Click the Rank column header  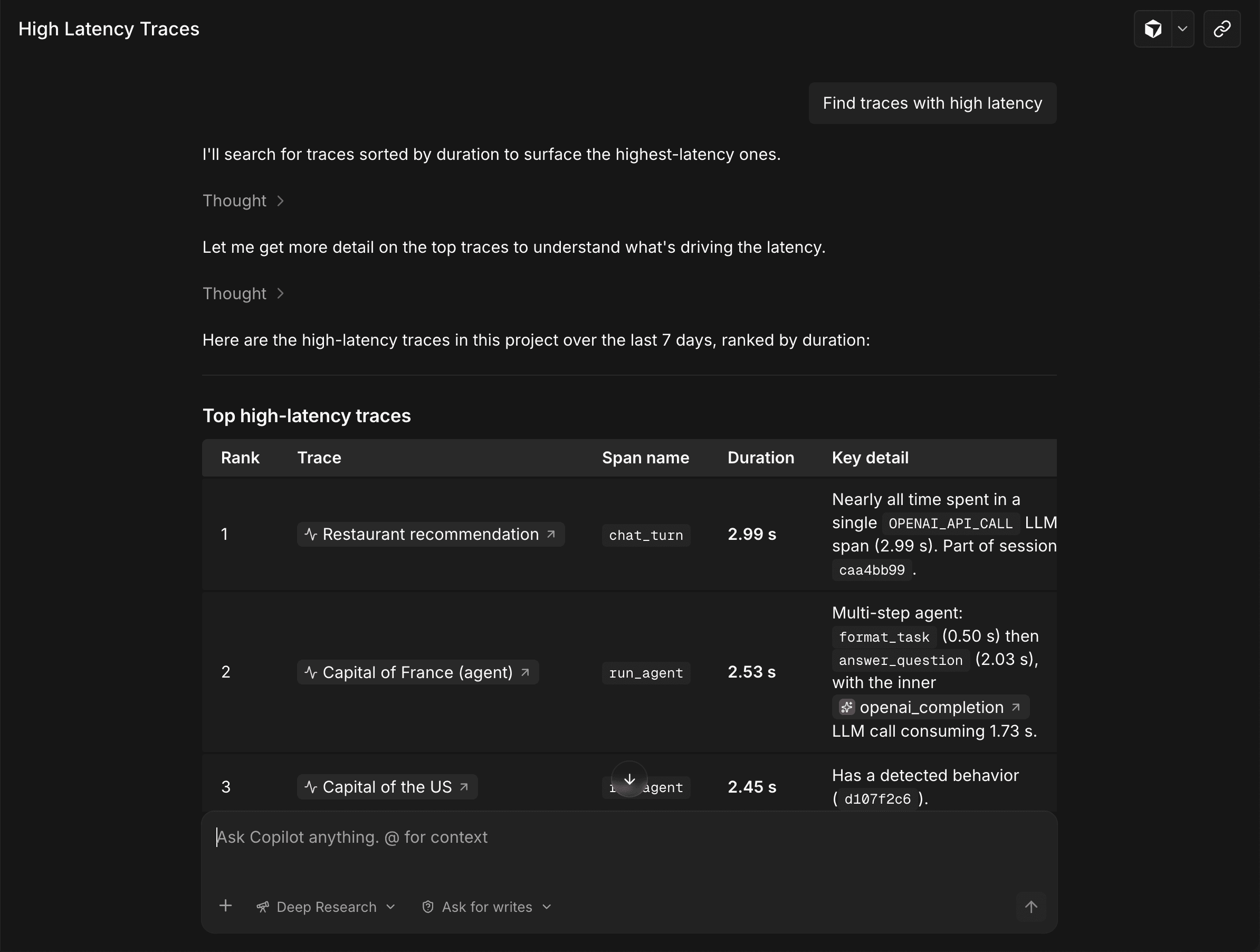(241, 458)
